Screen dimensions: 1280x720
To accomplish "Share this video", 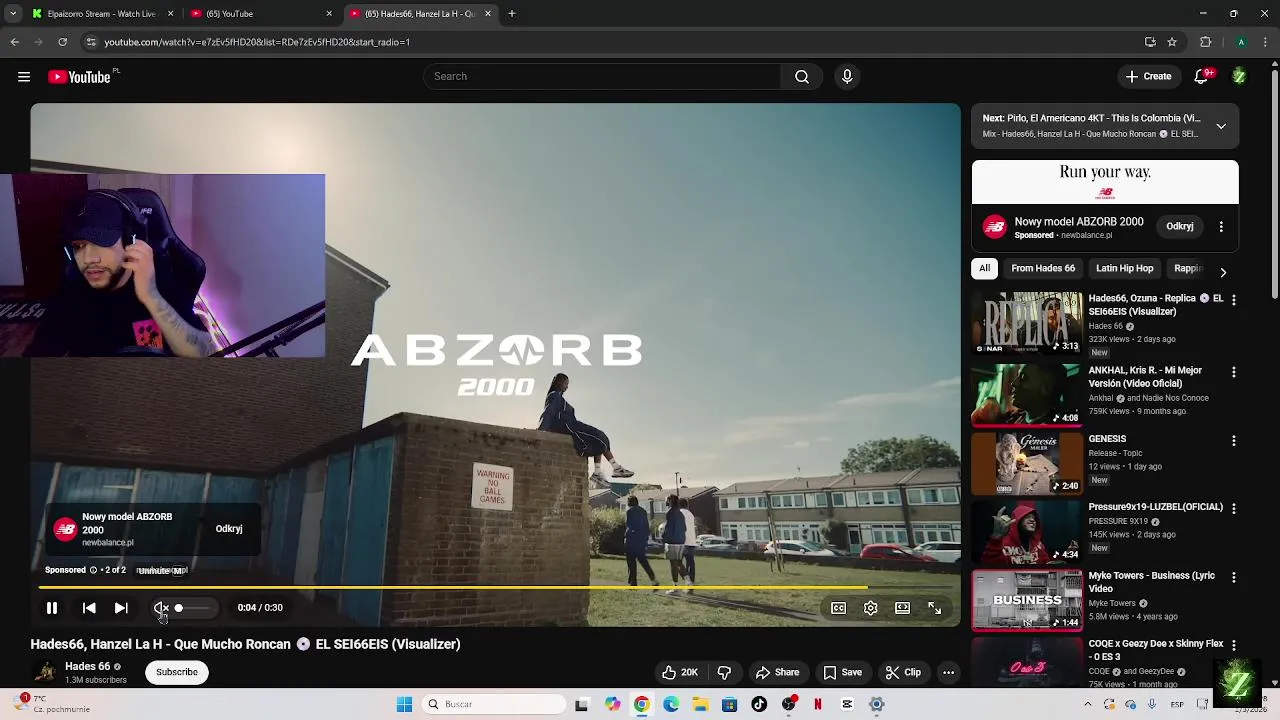I will coord(777,673).
